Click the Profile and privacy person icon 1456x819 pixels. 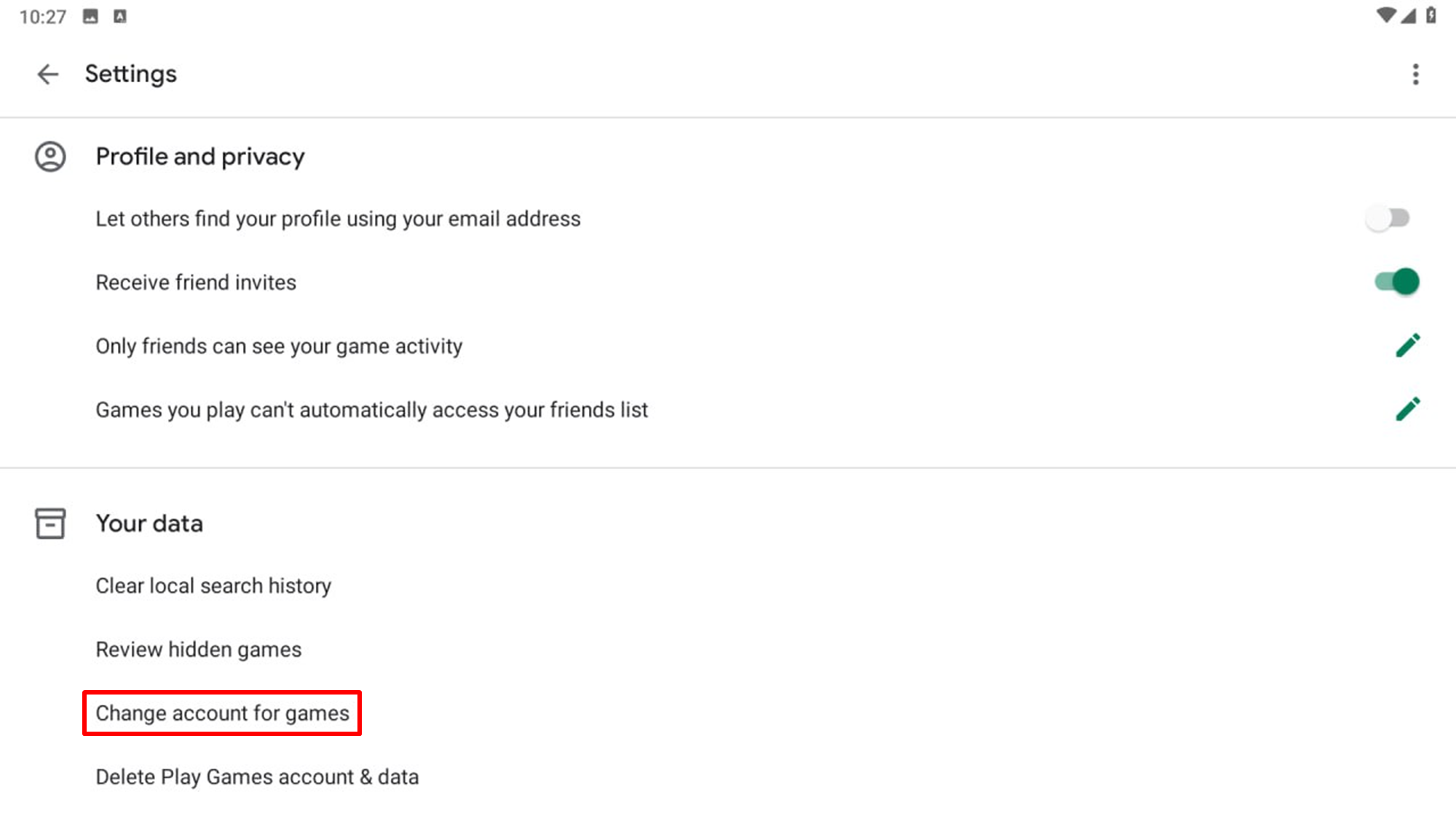(x=50, y=157)
